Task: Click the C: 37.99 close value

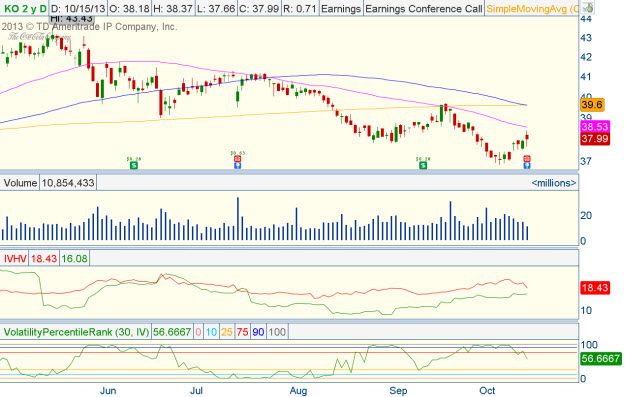Action: pos(259,8)
